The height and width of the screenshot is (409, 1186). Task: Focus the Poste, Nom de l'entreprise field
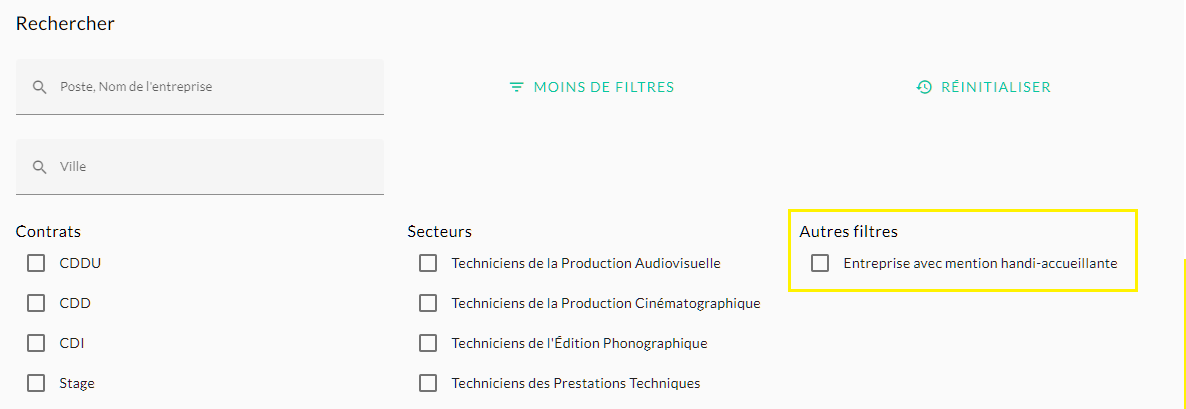(x=200, y=87)
